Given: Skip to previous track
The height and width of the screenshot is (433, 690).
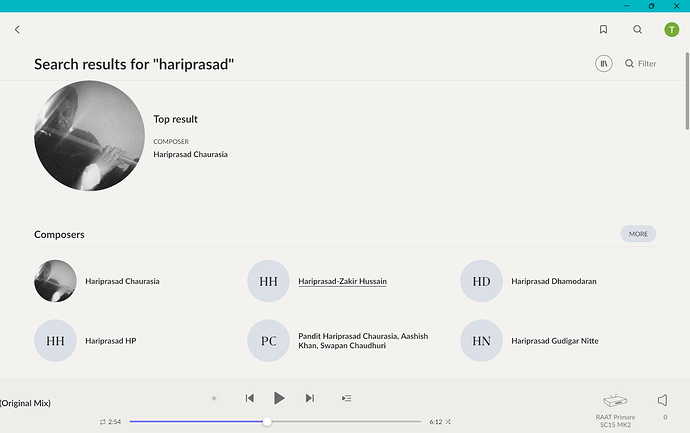Looking at the screenshot, I should tap(250, 398).
